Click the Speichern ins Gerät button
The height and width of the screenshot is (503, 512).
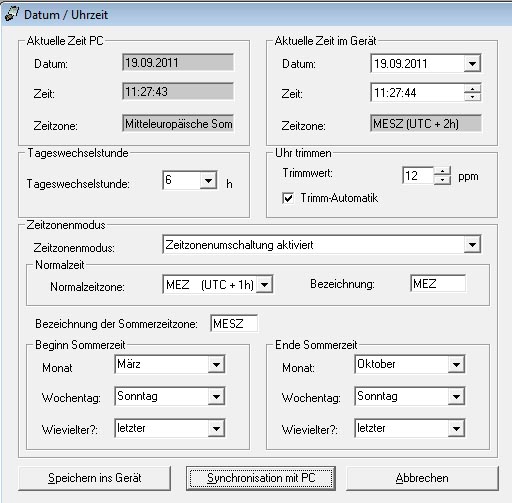point(95,478)
